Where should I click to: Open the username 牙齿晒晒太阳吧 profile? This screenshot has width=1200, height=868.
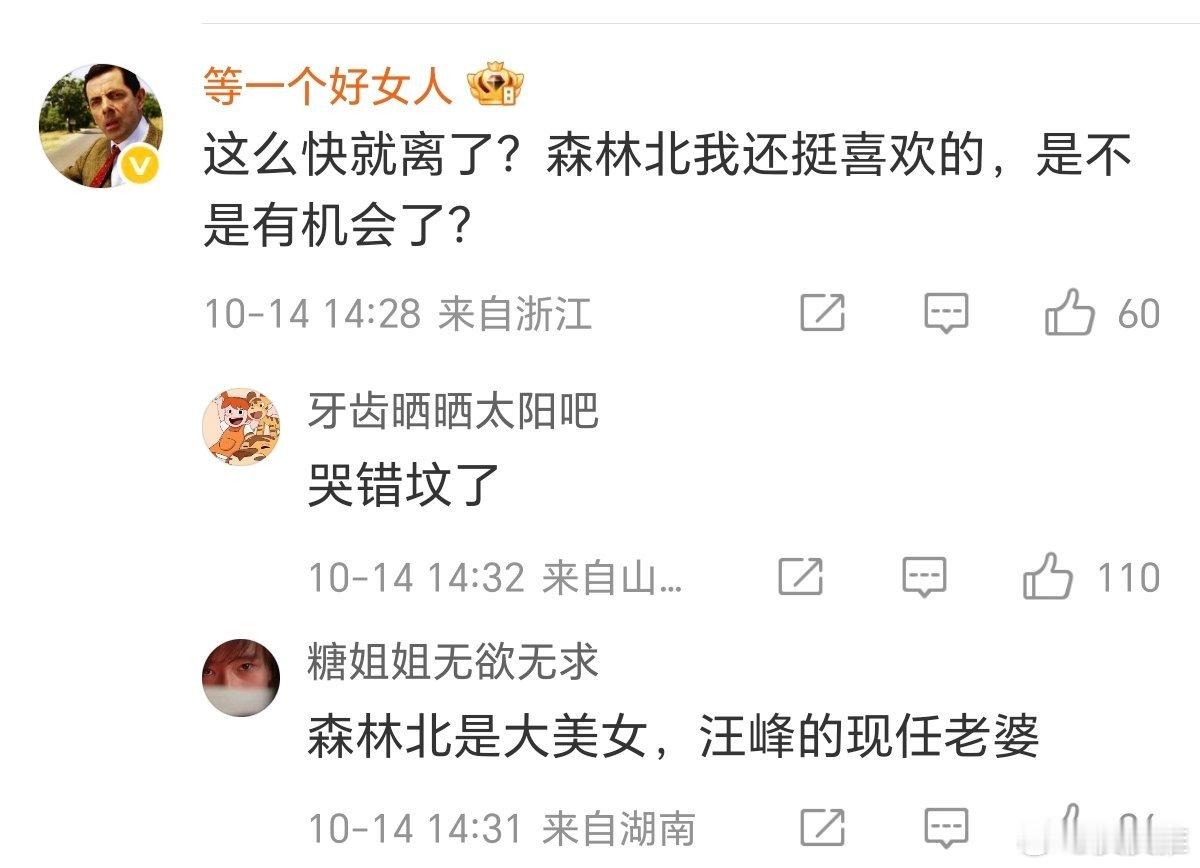click(452, 411)
